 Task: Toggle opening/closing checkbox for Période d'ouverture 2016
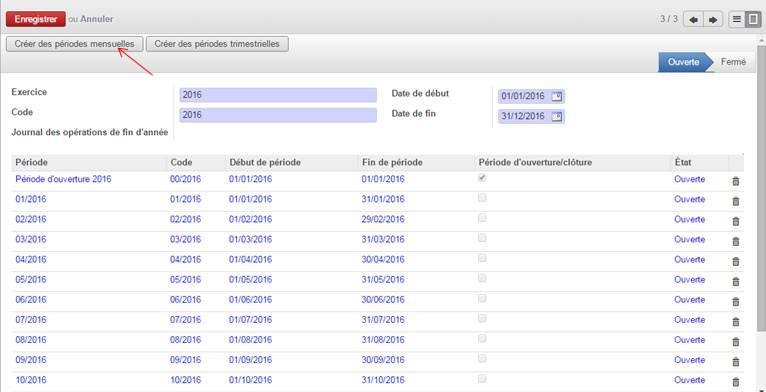(482, 178)
